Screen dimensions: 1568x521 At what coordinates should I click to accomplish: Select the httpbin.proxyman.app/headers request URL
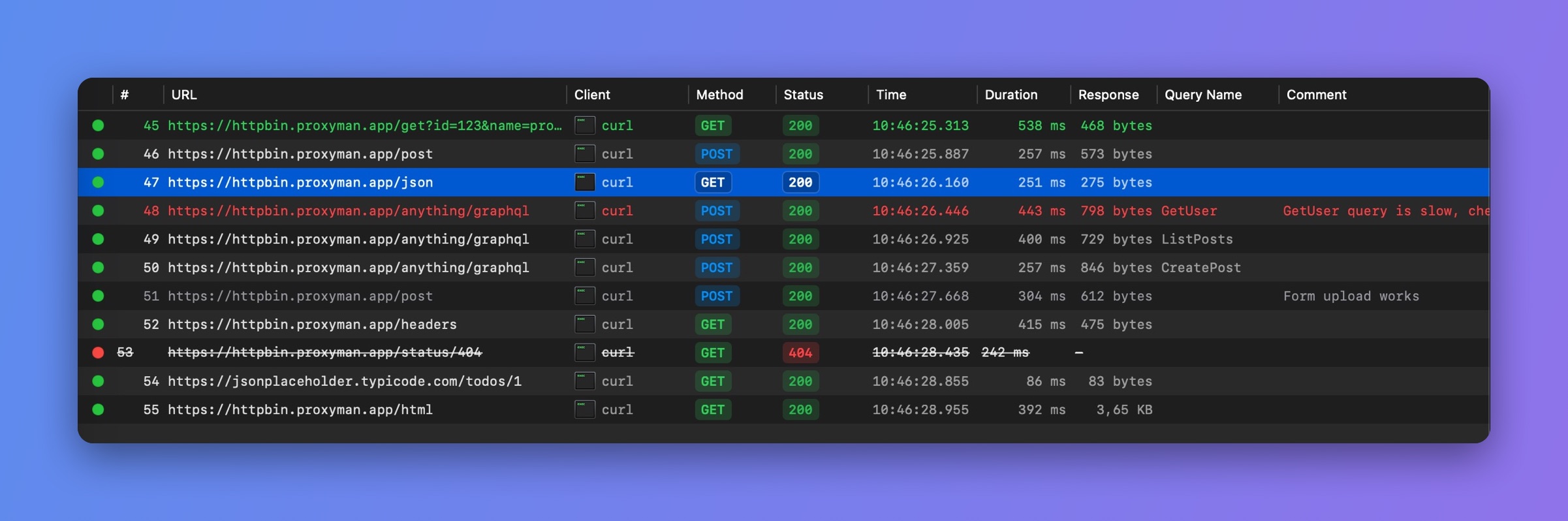tap(312, 324)
